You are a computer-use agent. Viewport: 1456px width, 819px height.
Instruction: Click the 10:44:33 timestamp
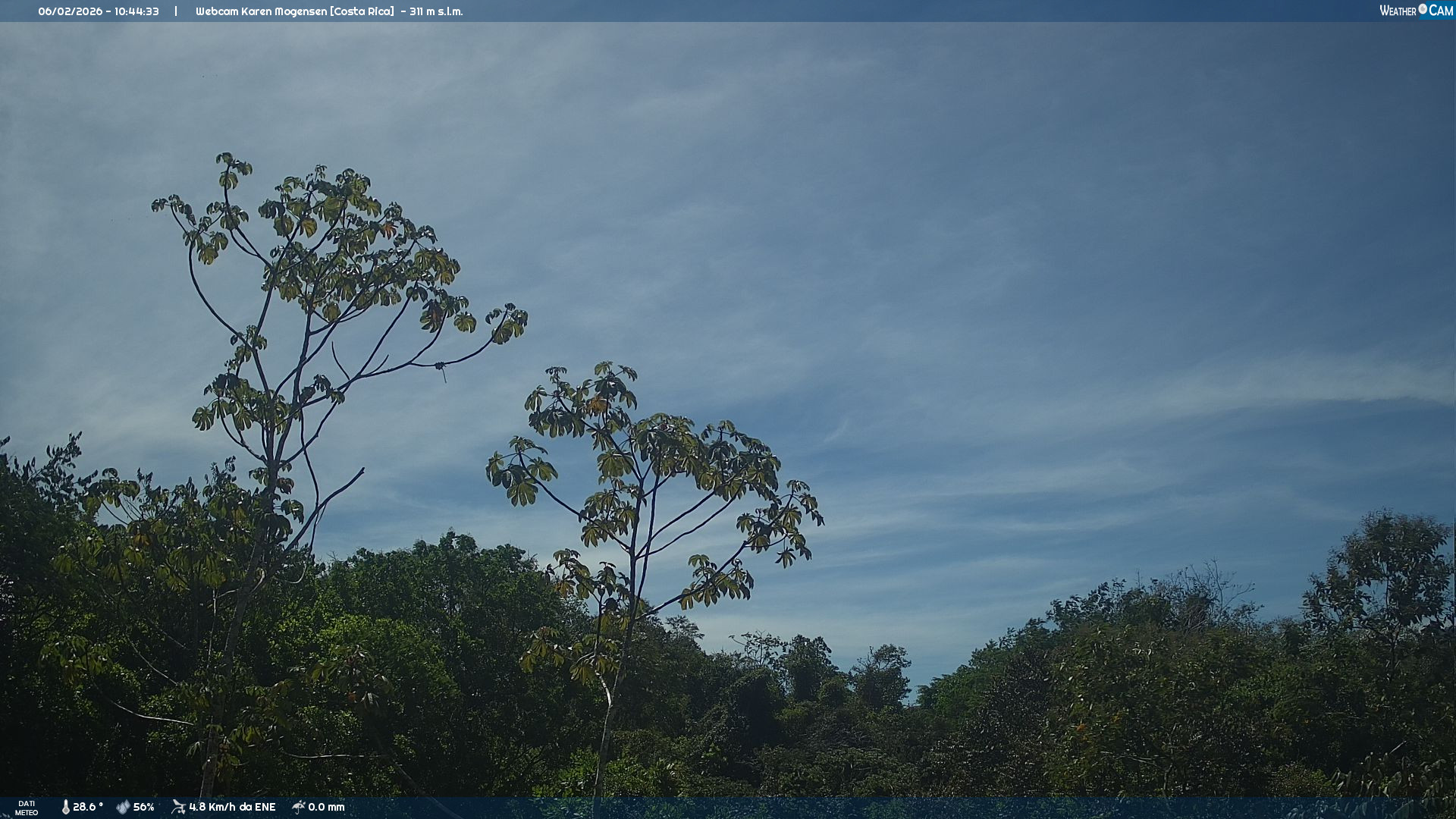point(136,11)
